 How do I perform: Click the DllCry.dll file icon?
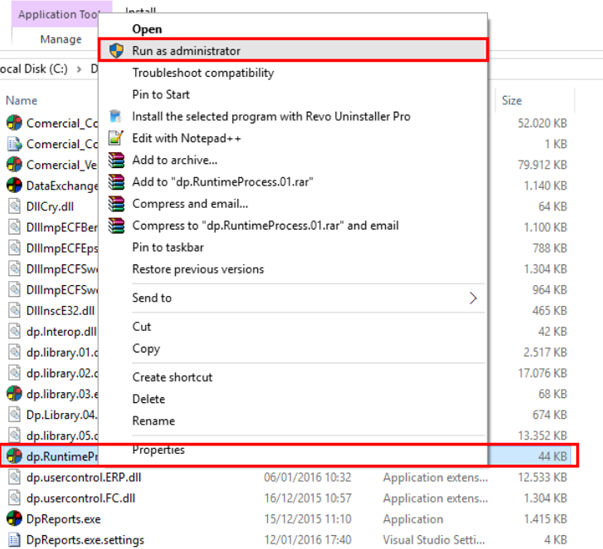[x=14, y=206]
